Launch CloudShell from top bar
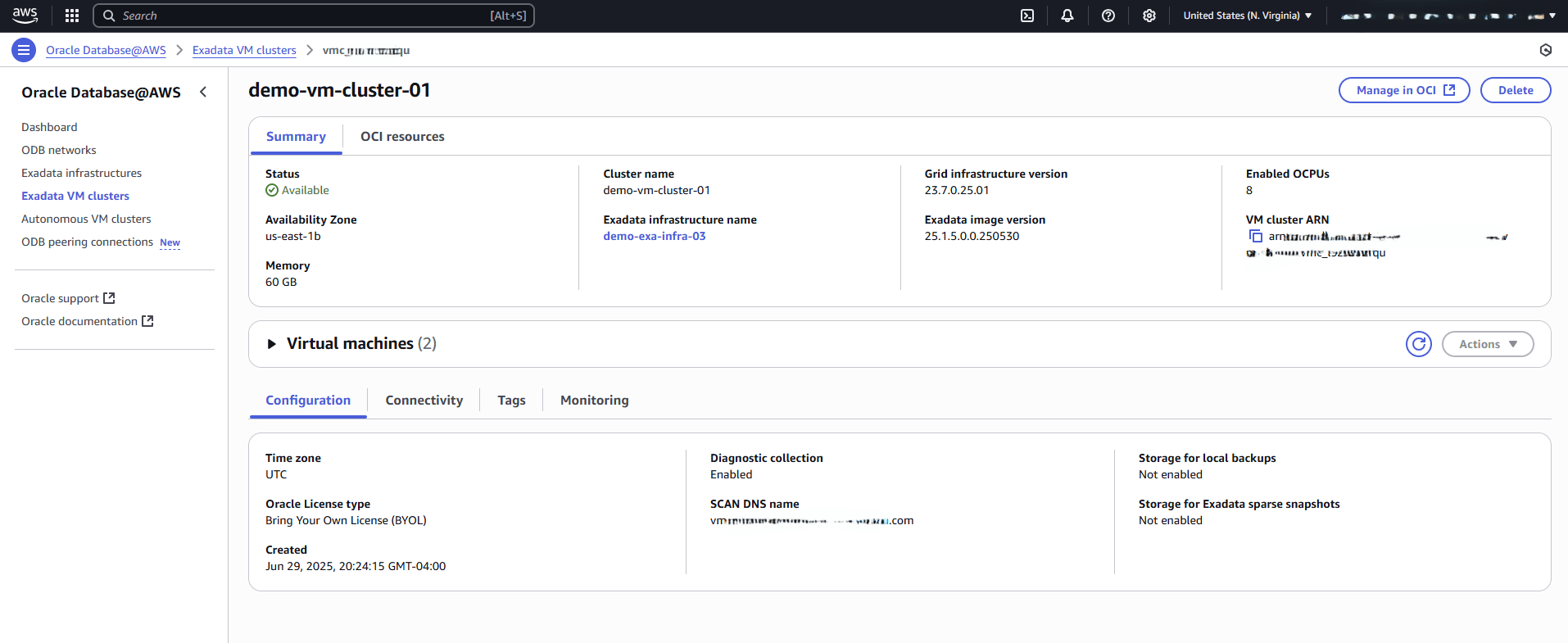 pyautogui.click(x=1027, y=16)
